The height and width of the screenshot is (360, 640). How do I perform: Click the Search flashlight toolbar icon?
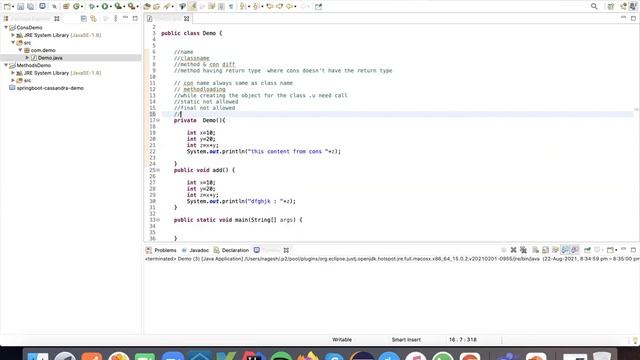(x=167, y=6)
